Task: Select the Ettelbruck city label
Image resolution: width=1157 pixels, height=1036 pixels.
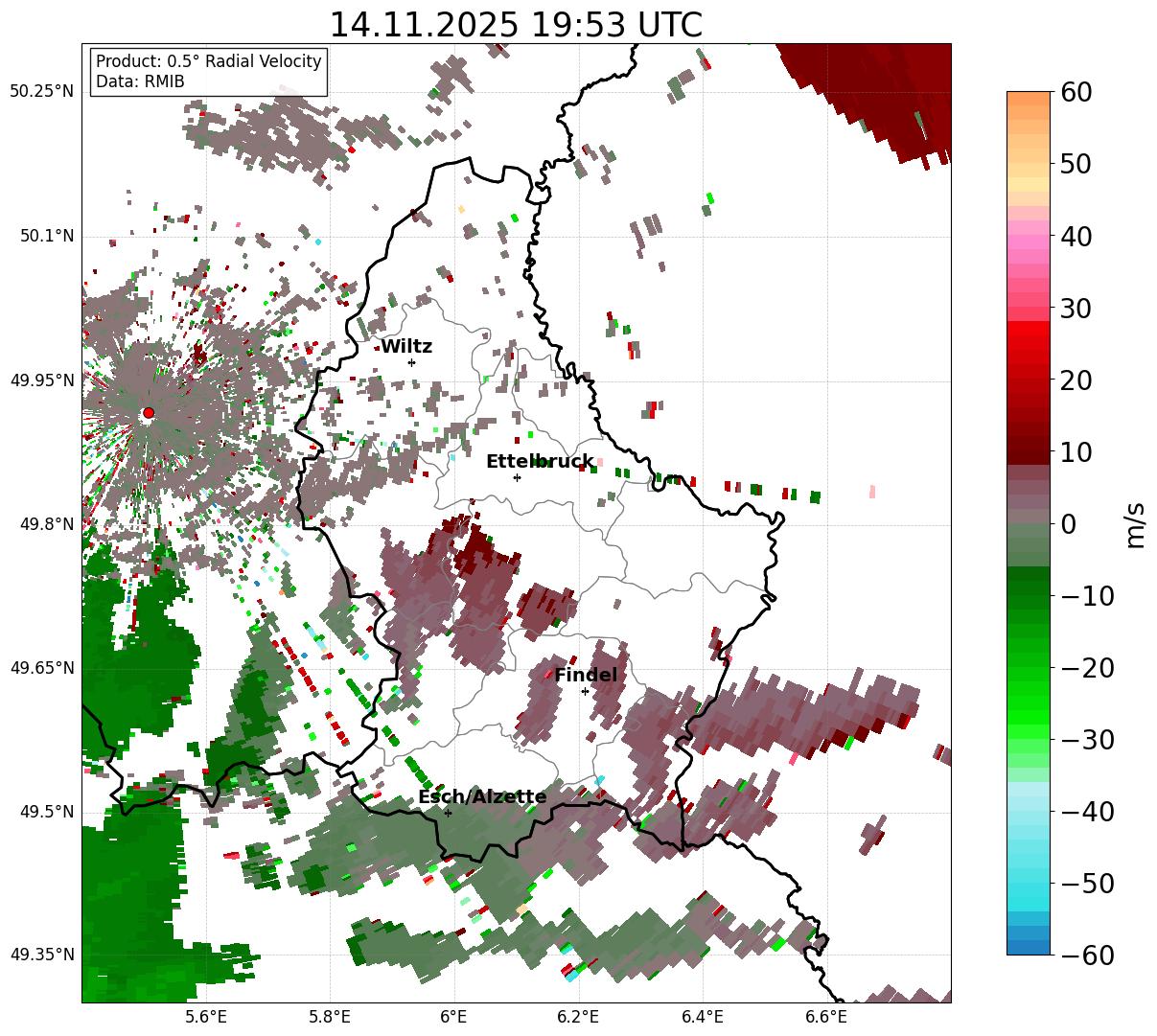Action: point(540,462)
